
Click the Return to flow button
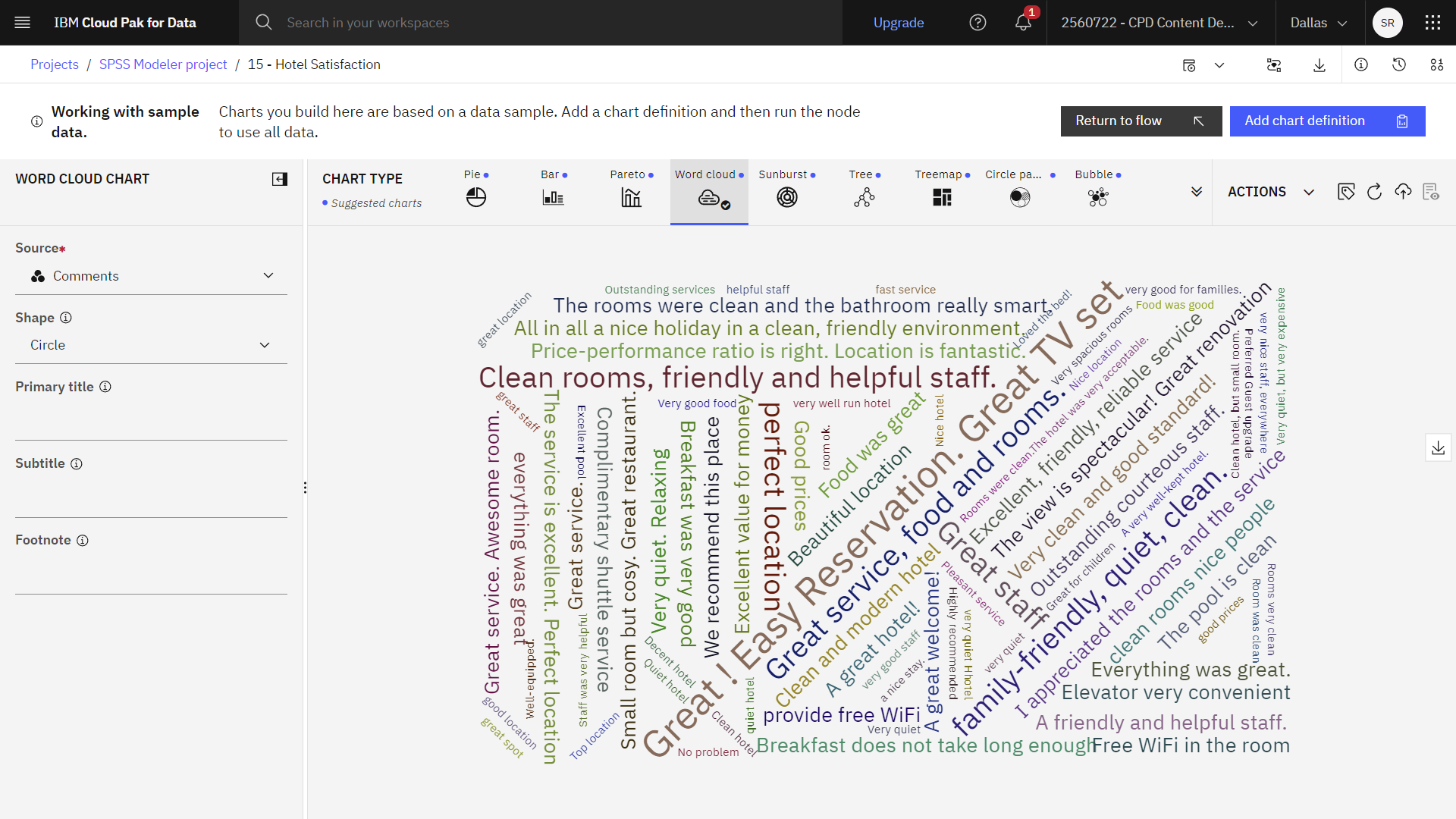[x=1141, y=121]
